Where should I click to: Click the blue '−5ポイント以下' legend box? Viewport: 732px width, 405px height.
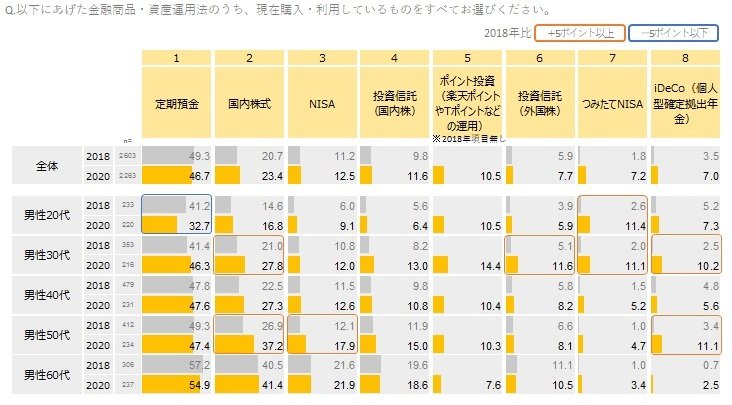(x=673, y=33)
